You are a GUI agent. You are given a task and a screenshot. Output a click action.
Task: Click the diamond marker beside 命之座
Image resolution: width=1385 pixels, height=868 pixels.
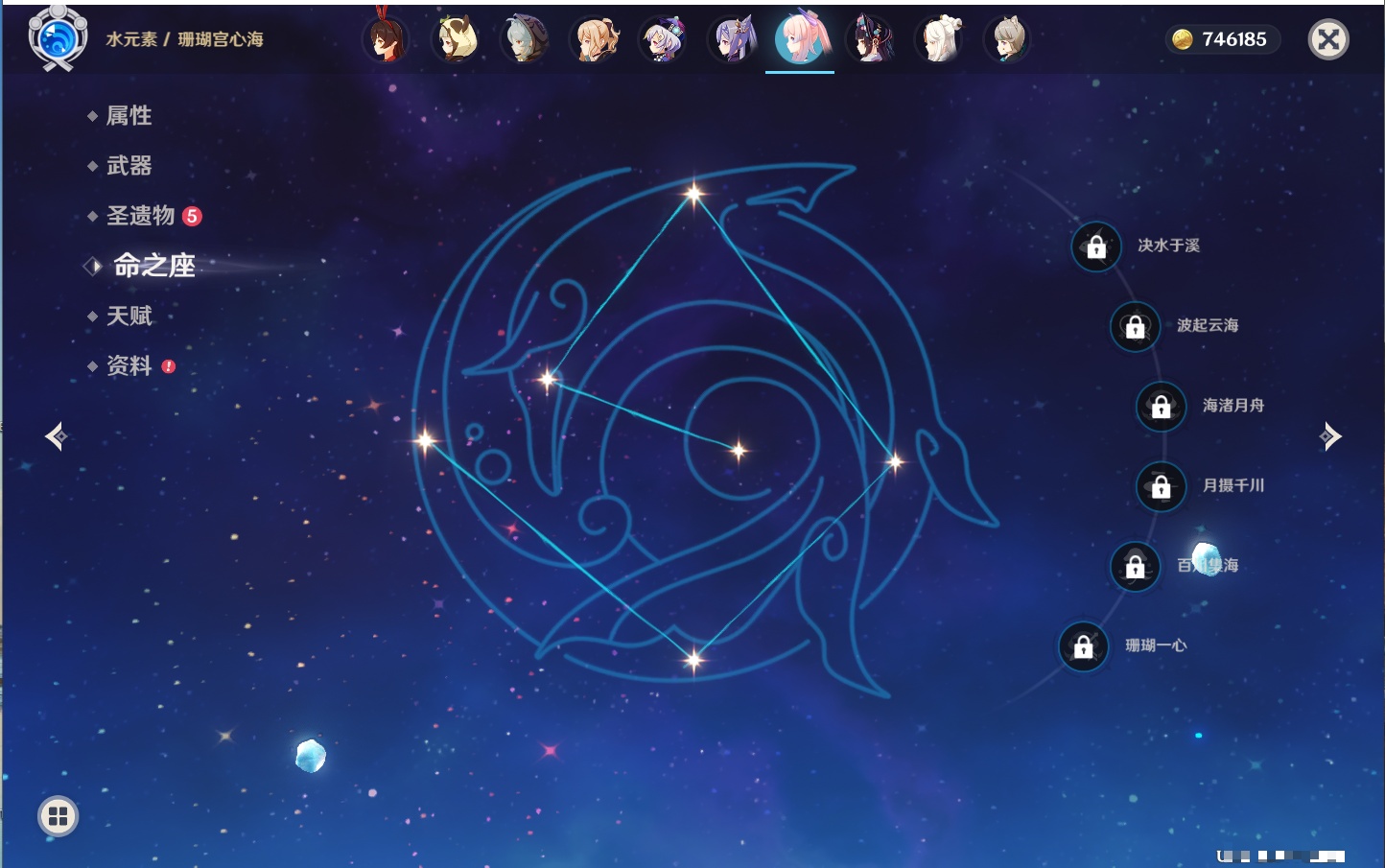click(x=92, y=267)
